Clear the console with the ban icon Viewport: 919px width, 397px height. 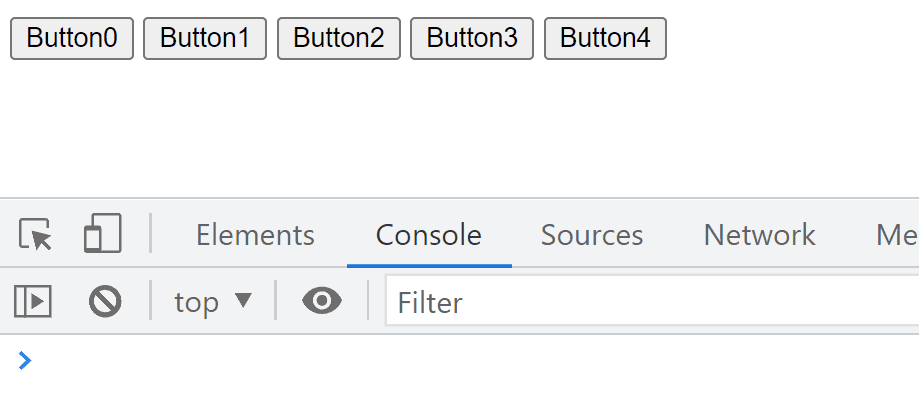[105, 301]
